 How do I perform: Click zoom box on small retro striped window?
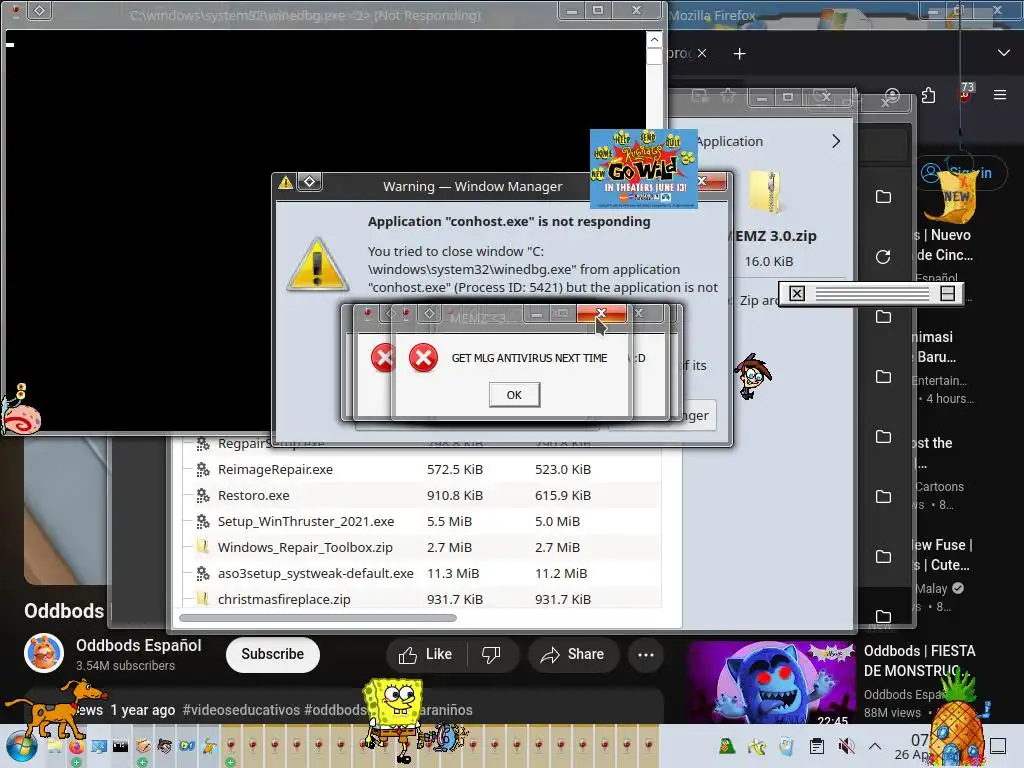[x=947, y=294]
